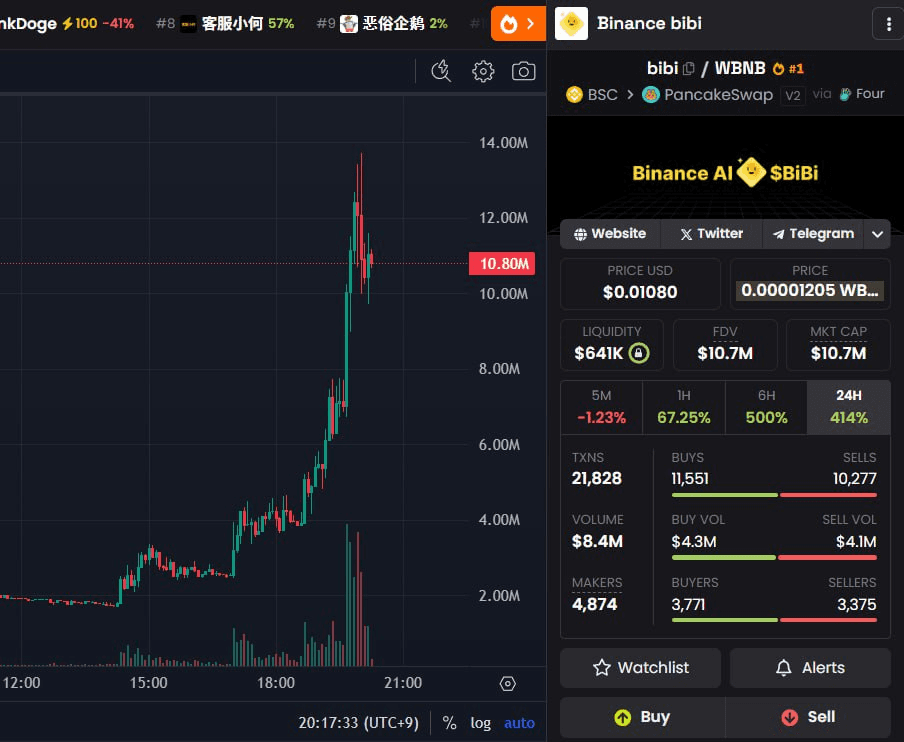Toggle percent scale on the chart

[x=449, y=722]
